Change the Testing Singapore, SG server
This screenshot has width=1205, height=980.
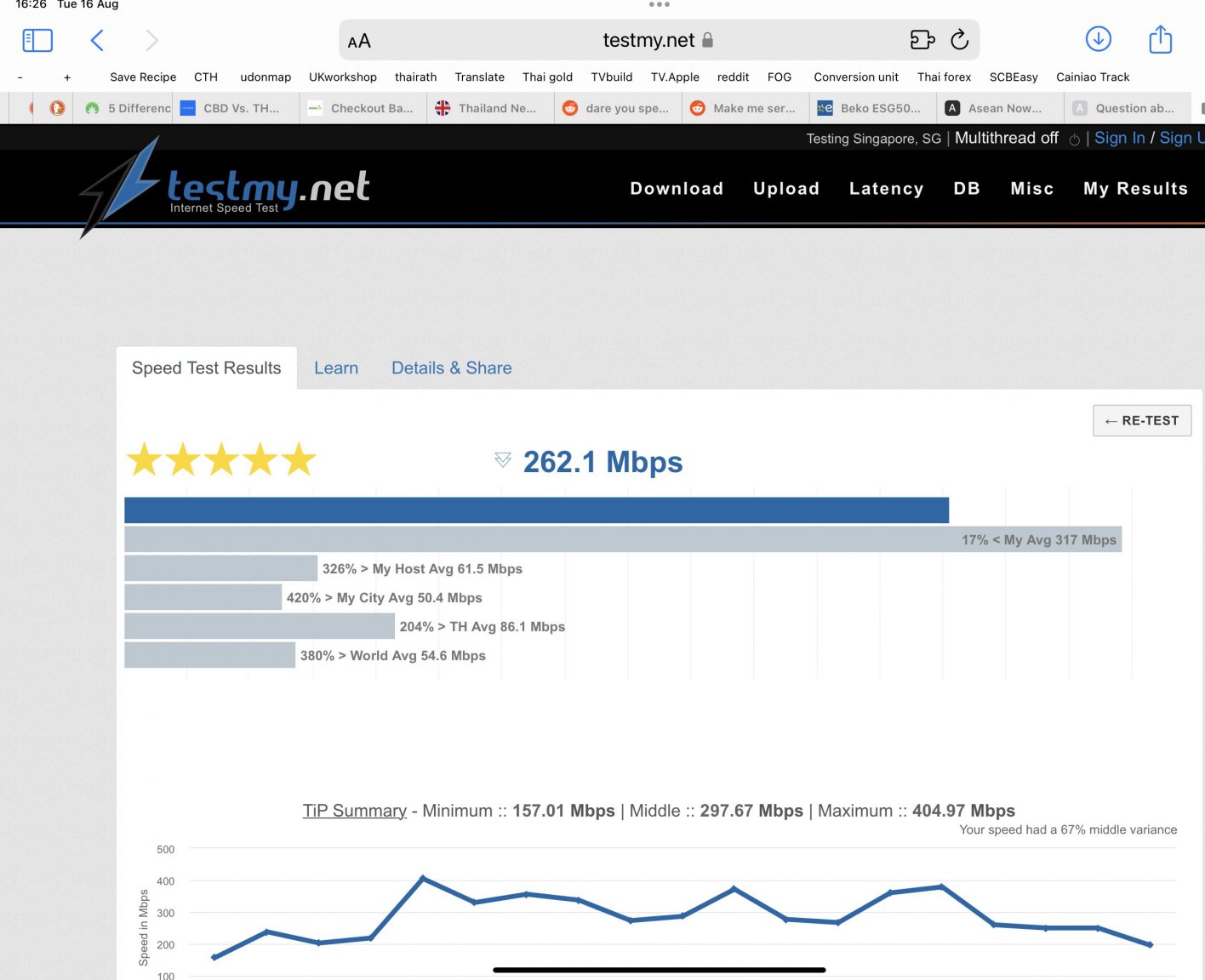(874, 139)
